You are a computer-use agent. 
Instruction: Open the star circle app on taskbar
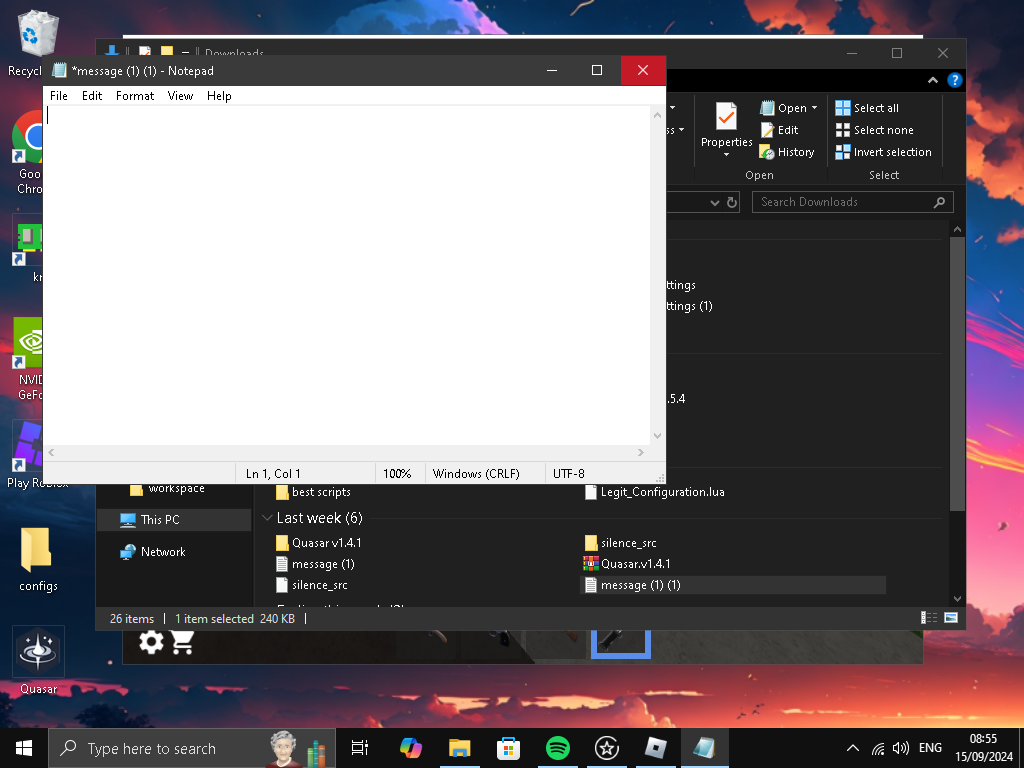point(607,748)
